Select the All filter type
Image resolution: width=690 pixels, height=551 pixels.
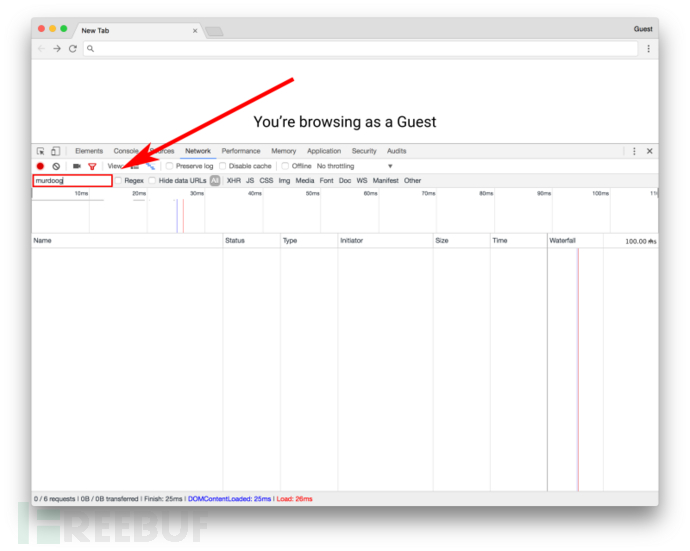[215, 180]
